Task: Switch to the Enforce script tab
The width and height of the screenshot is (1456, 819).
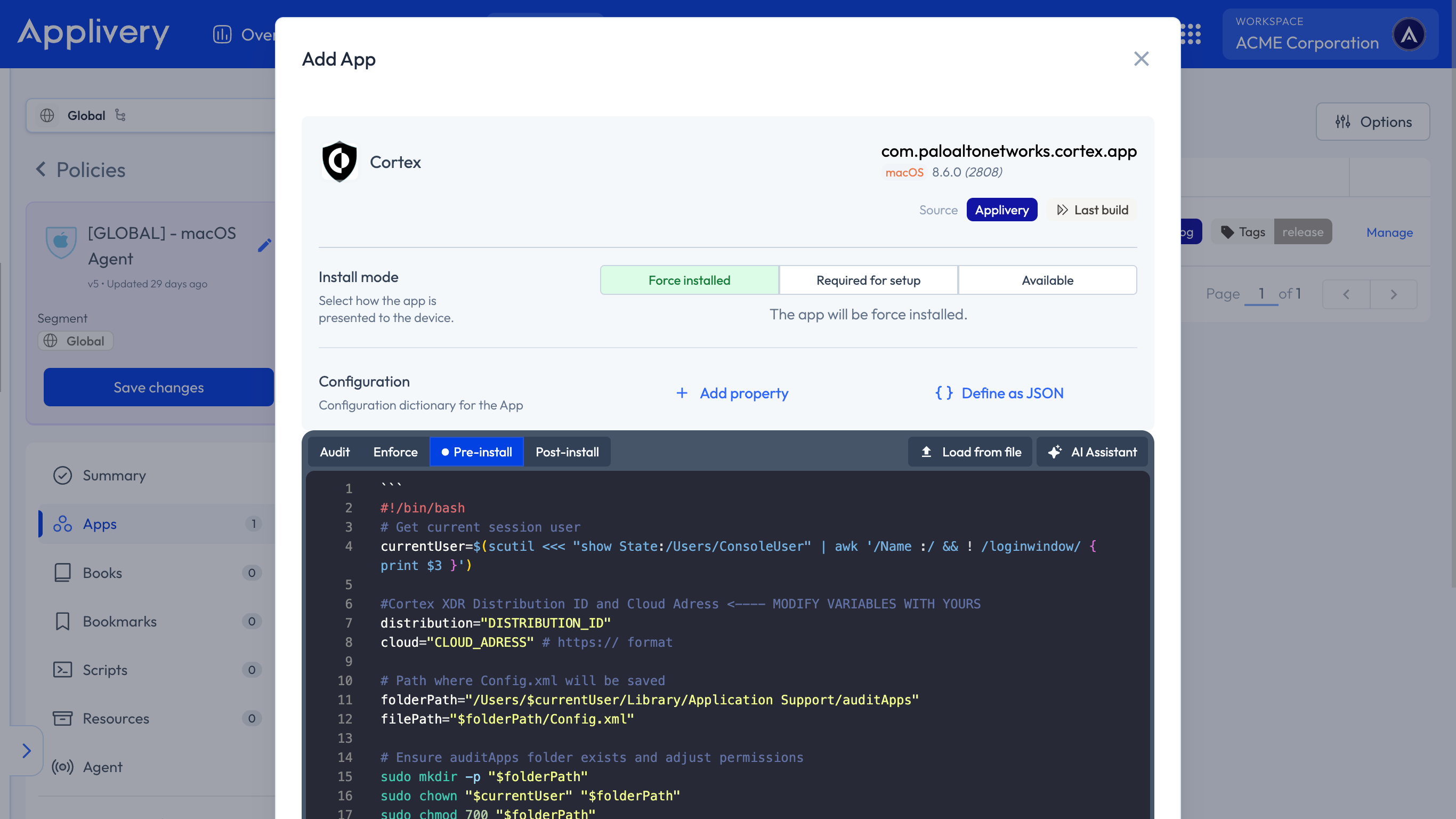Action: 395,452
